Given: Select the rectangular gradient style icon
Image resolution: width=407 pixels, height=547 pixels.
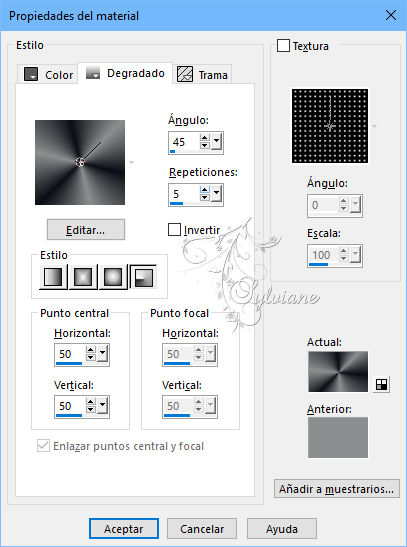Looking at the screenshot, I should tap(83, 277).
